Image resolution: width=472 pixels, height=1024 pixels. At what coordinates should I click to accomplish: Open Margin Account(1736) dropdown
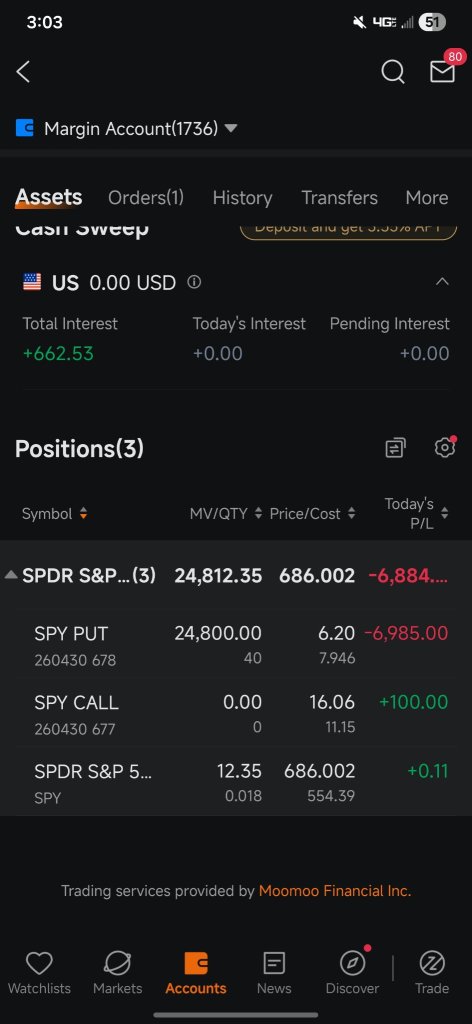pos(140,129)
